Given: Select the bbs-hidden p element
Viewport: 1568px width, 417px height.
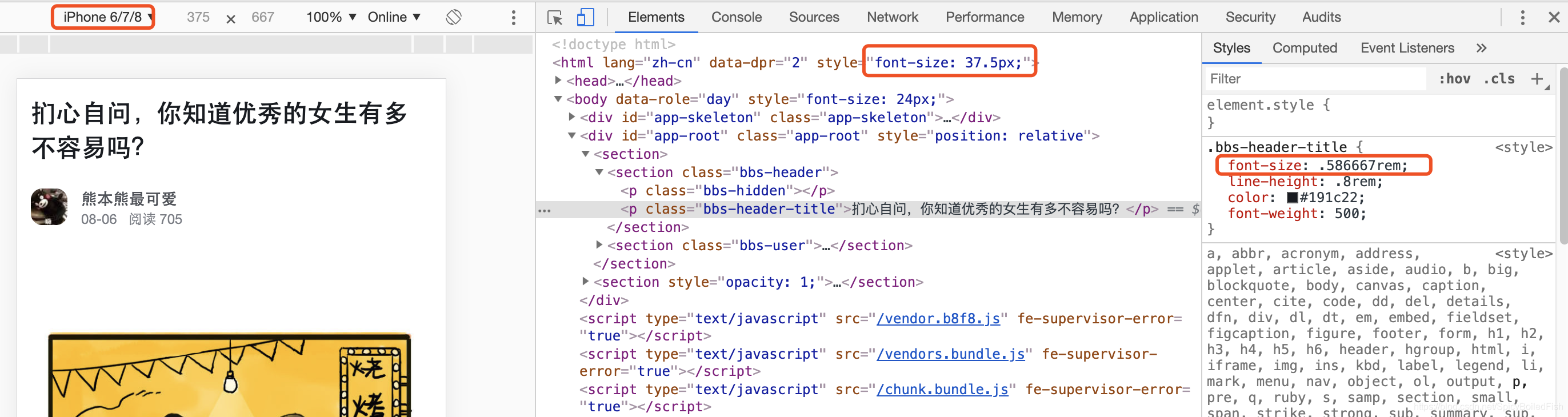Looking at the screenshot, I should point(727,191).
